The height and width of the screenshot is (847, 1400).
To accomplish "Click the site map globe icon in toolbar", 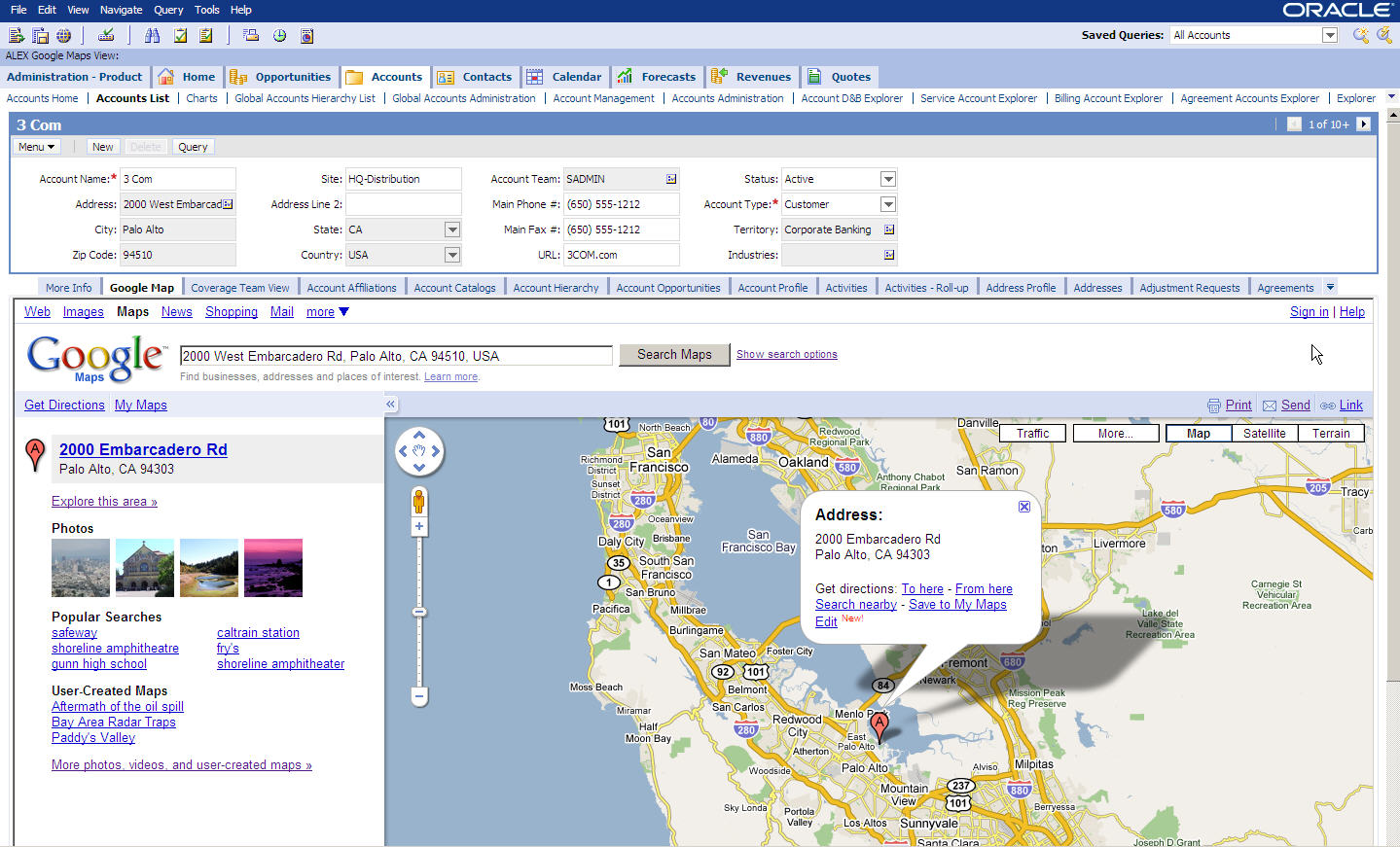I will point(63,35).
